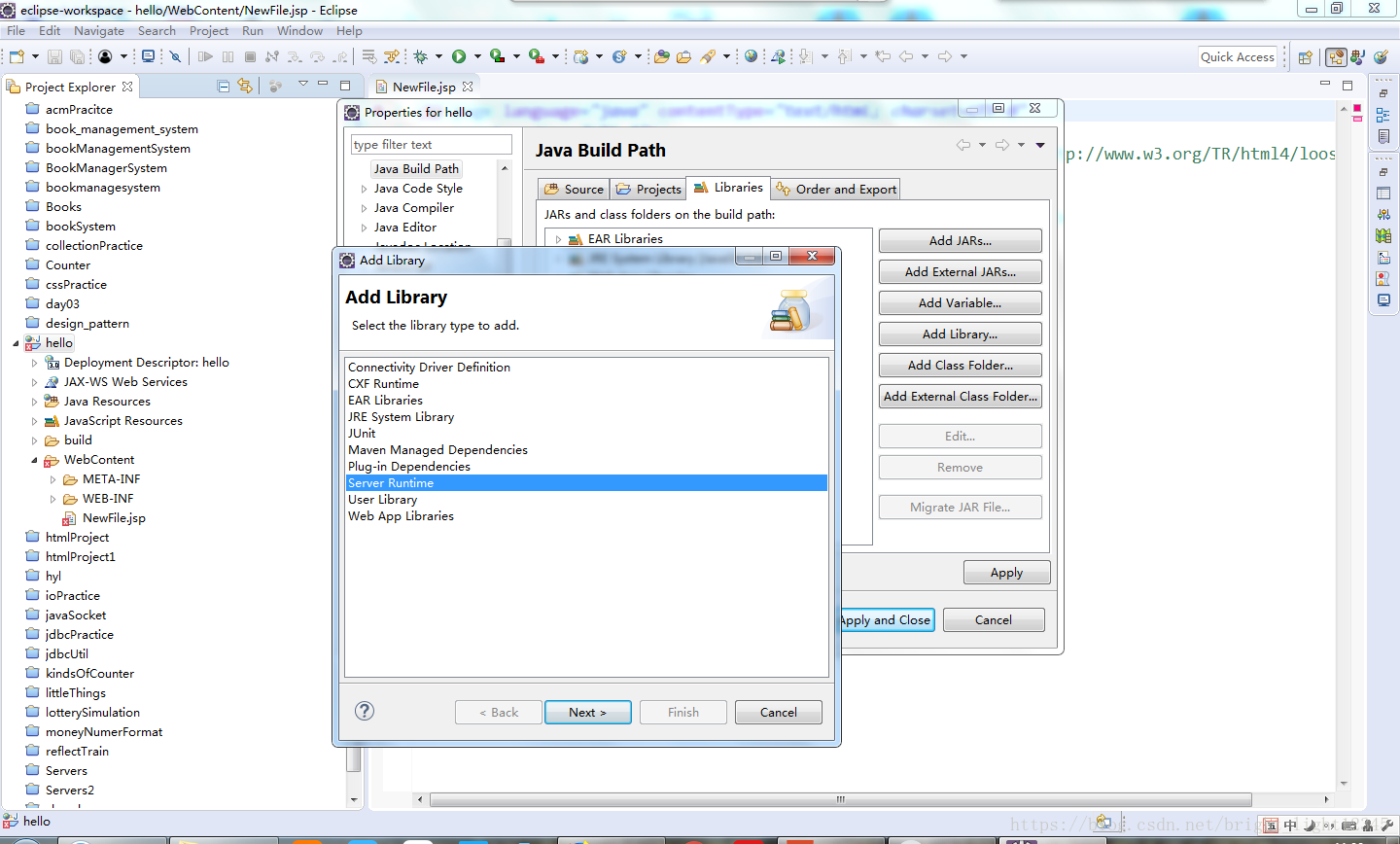Click the Outline view icon in right sidebar

(1382, 115)
